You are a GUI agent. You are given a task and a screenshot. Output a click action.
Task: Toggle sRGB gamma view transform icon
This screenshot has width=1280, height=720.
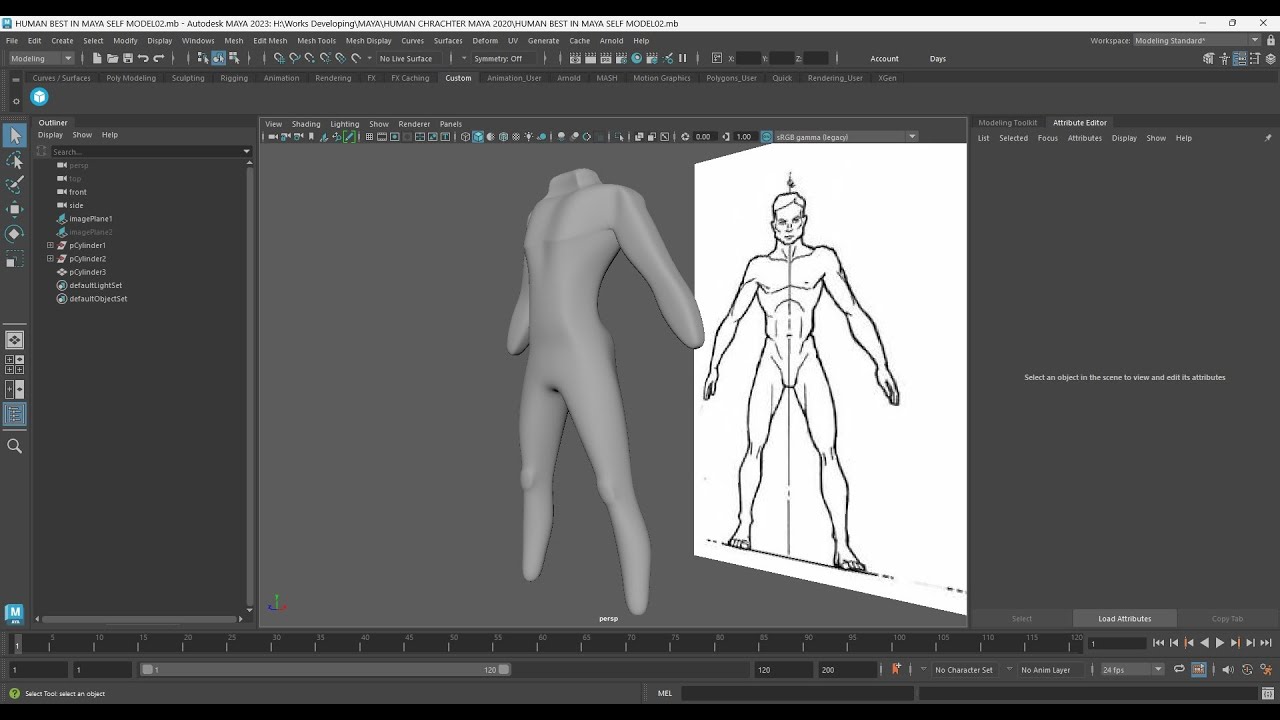tap(767, 137)
